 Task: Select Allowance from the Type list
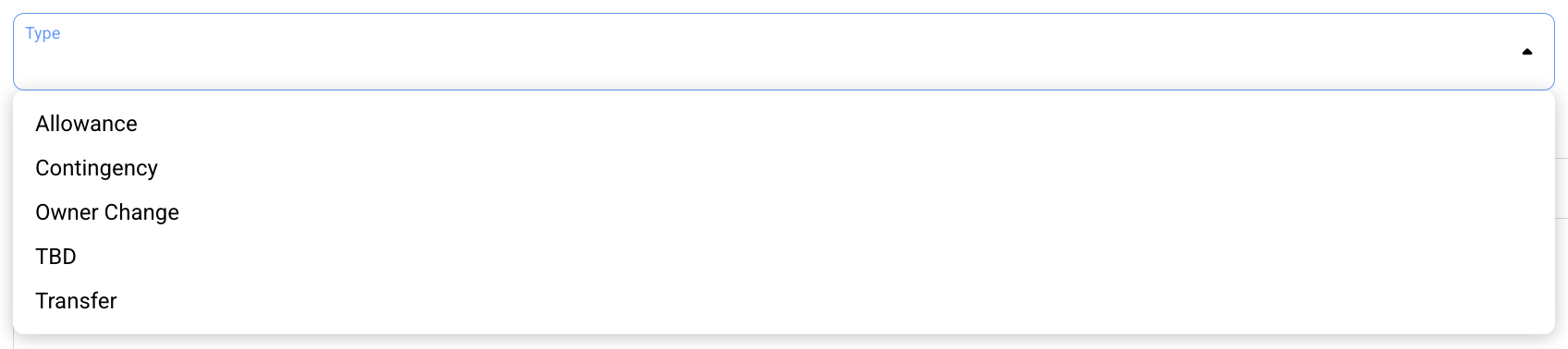tap(784, 124)
